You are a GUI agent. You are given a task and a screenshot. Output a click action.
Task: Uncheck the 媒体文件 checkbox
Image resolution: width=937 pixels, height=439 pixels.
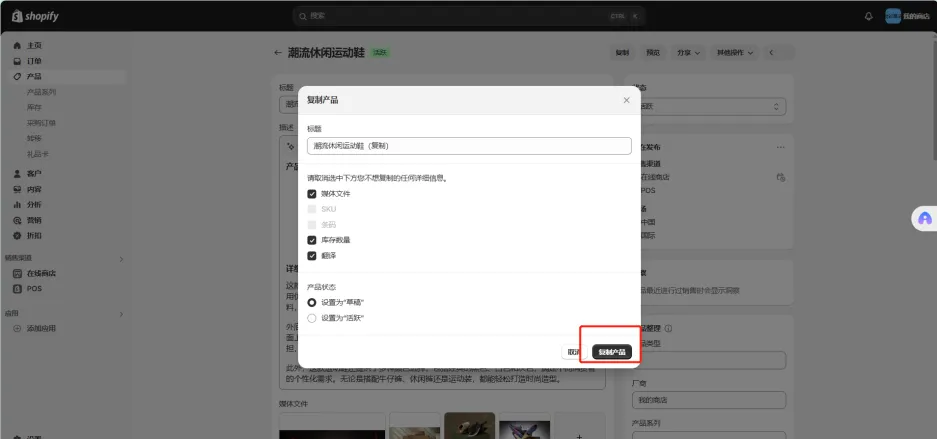click(312, 193)
